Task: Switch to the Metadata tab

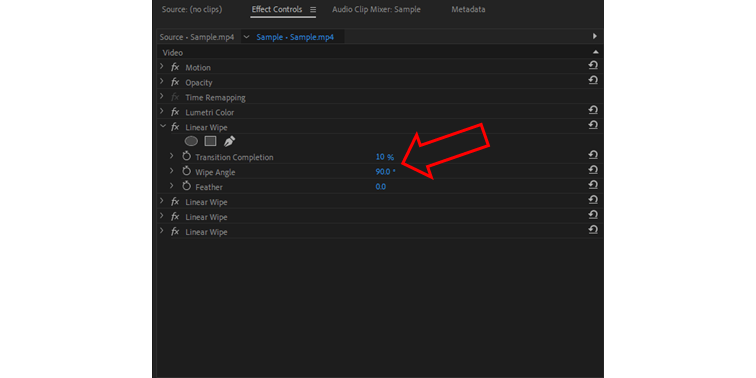Action: [468, 10]
